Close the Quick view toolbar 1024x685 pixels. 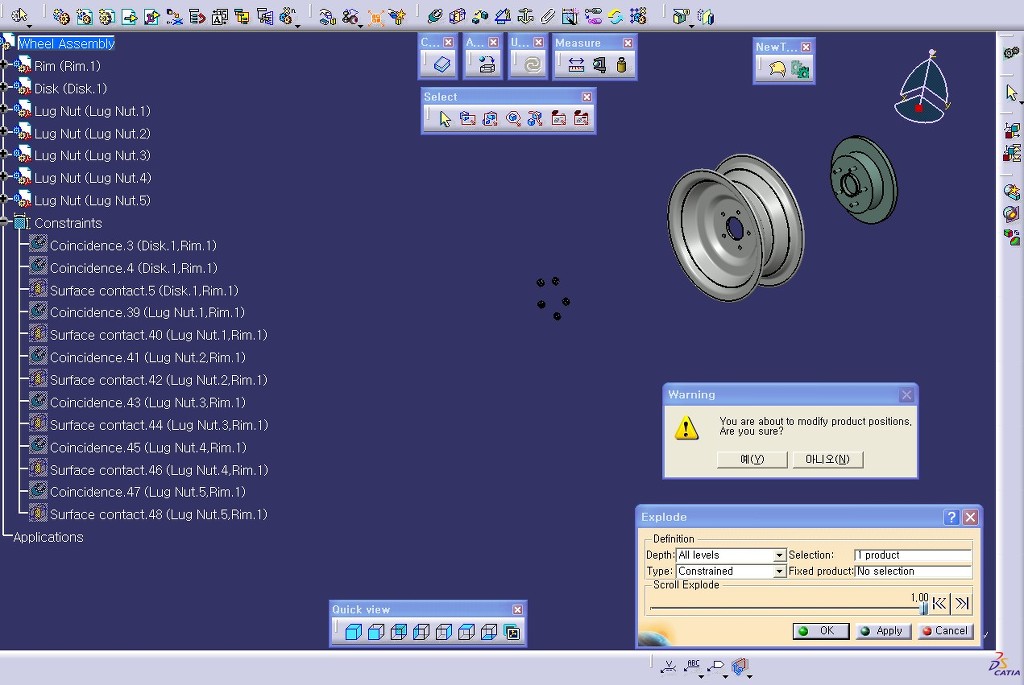click(517, 610)
